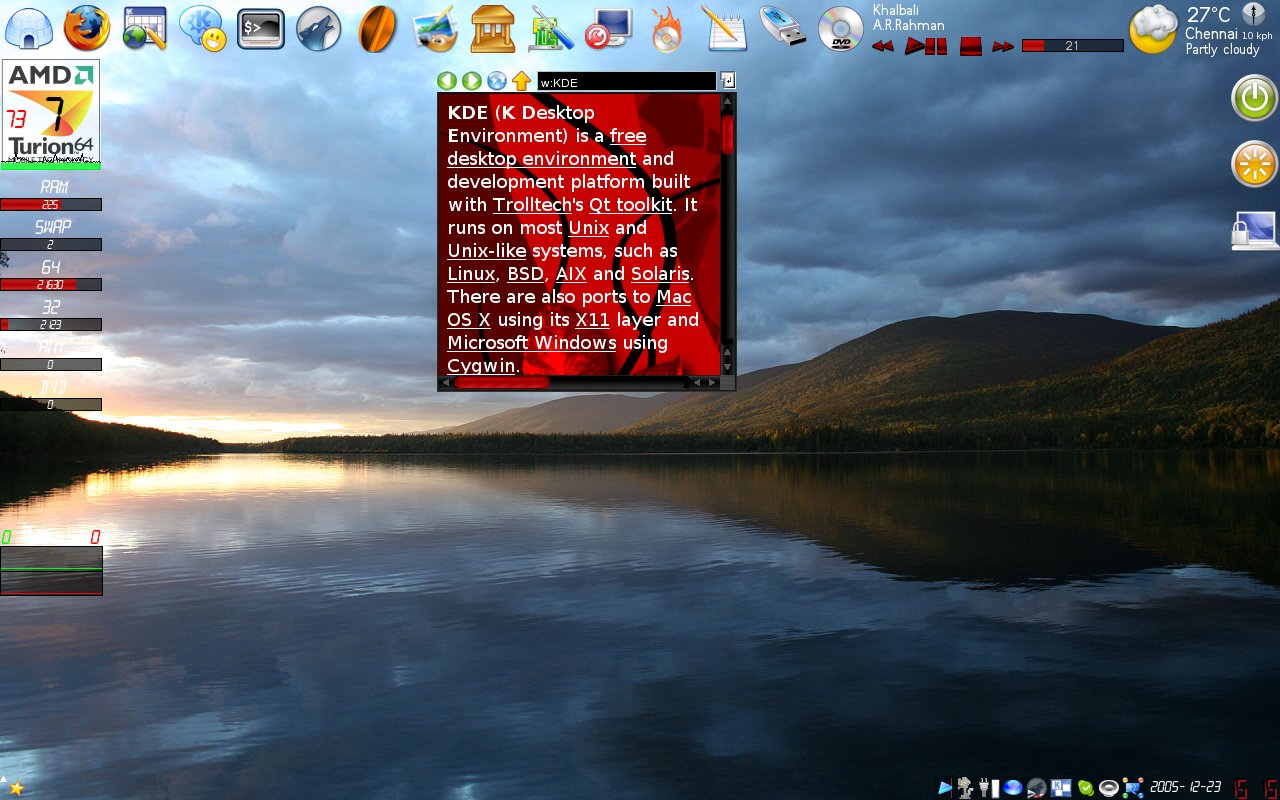
Task: Launch the flaming disc burner icon
Action: pyautogui.click(x=667, y=28)
